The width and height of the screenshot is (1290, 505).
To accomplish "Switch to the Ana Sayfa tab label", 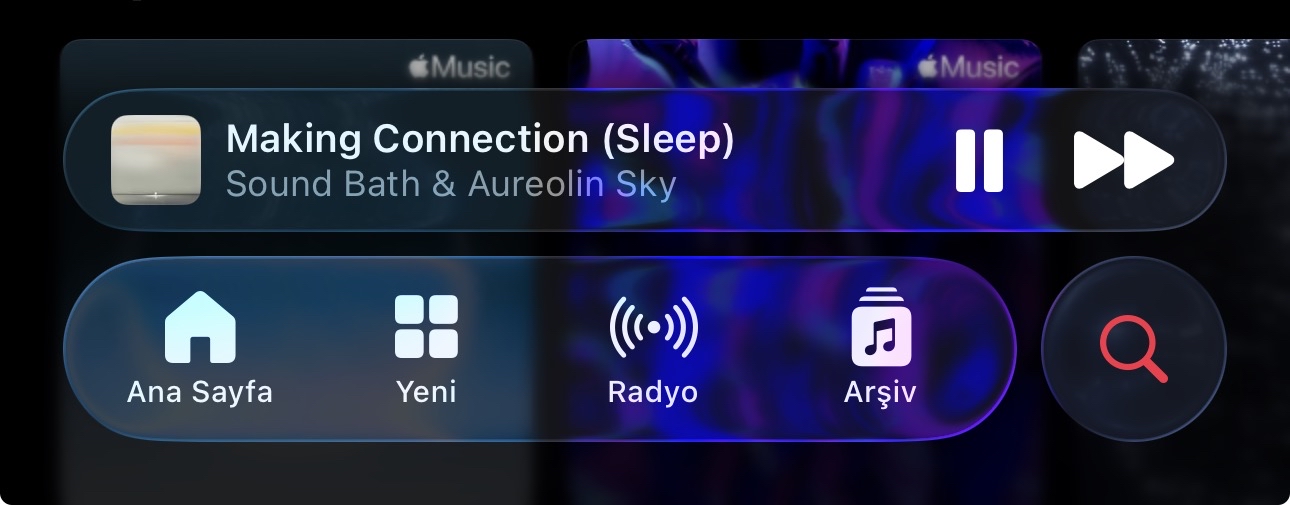I will (200, 392).
